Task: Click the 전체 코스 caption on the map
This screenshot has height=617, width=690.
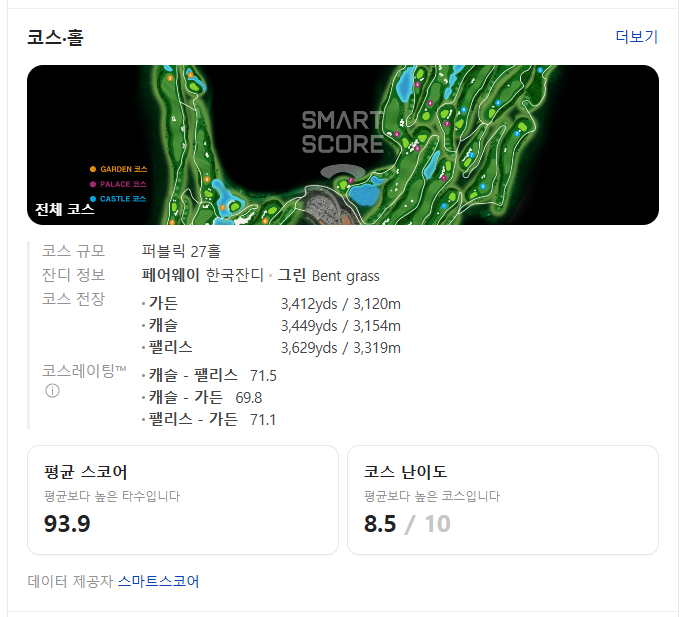Action: (x=65, y=209)
